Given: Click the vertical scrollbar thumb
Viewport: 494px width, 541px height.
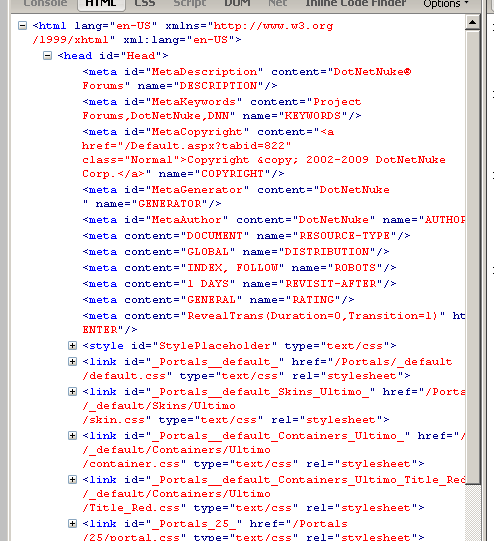Looking at the screenshot, I should pyautogui.click(x=473, y=257).
